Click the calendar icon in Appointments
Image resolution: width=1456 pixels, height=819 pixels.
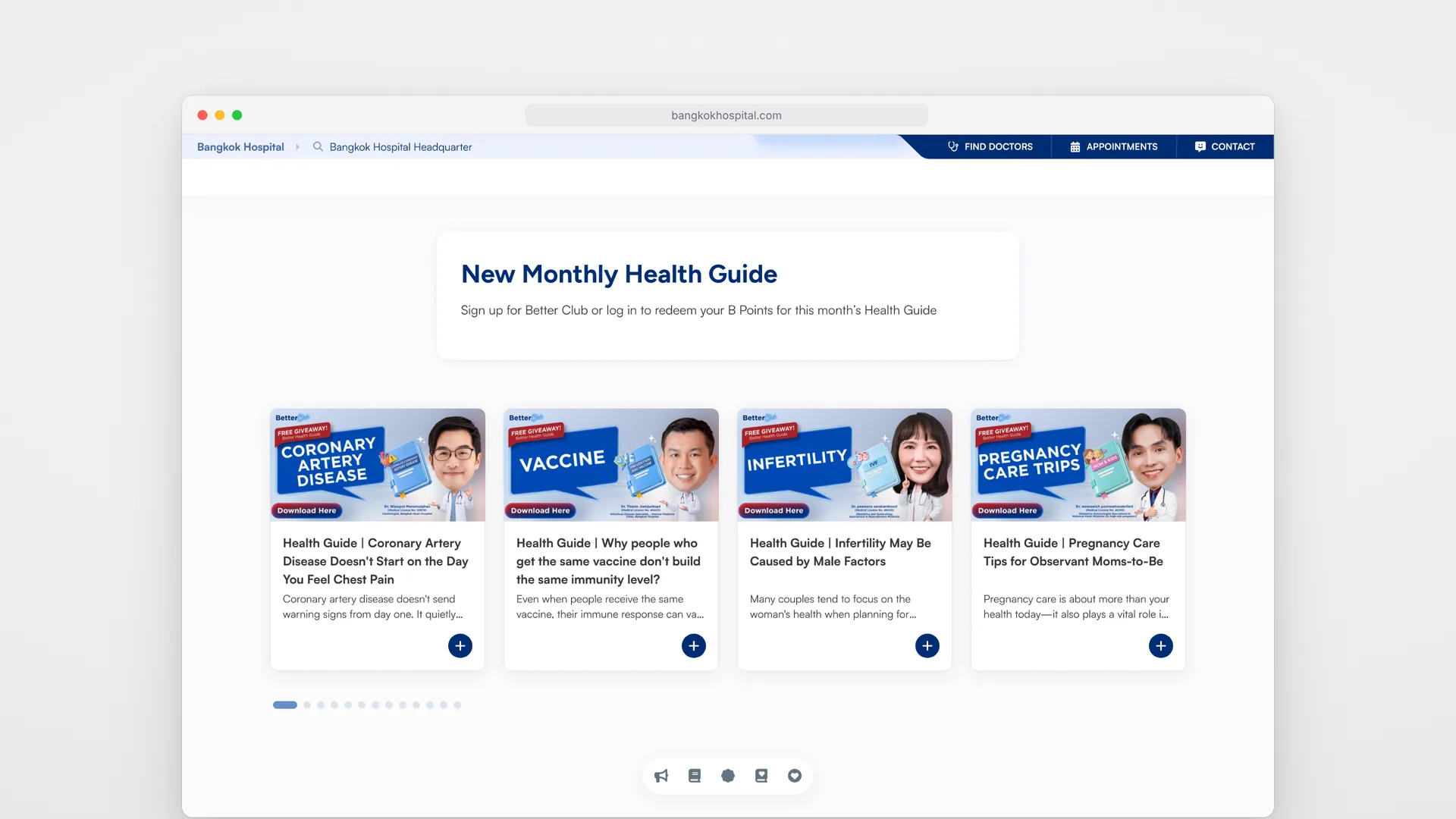coord(1075,146)
